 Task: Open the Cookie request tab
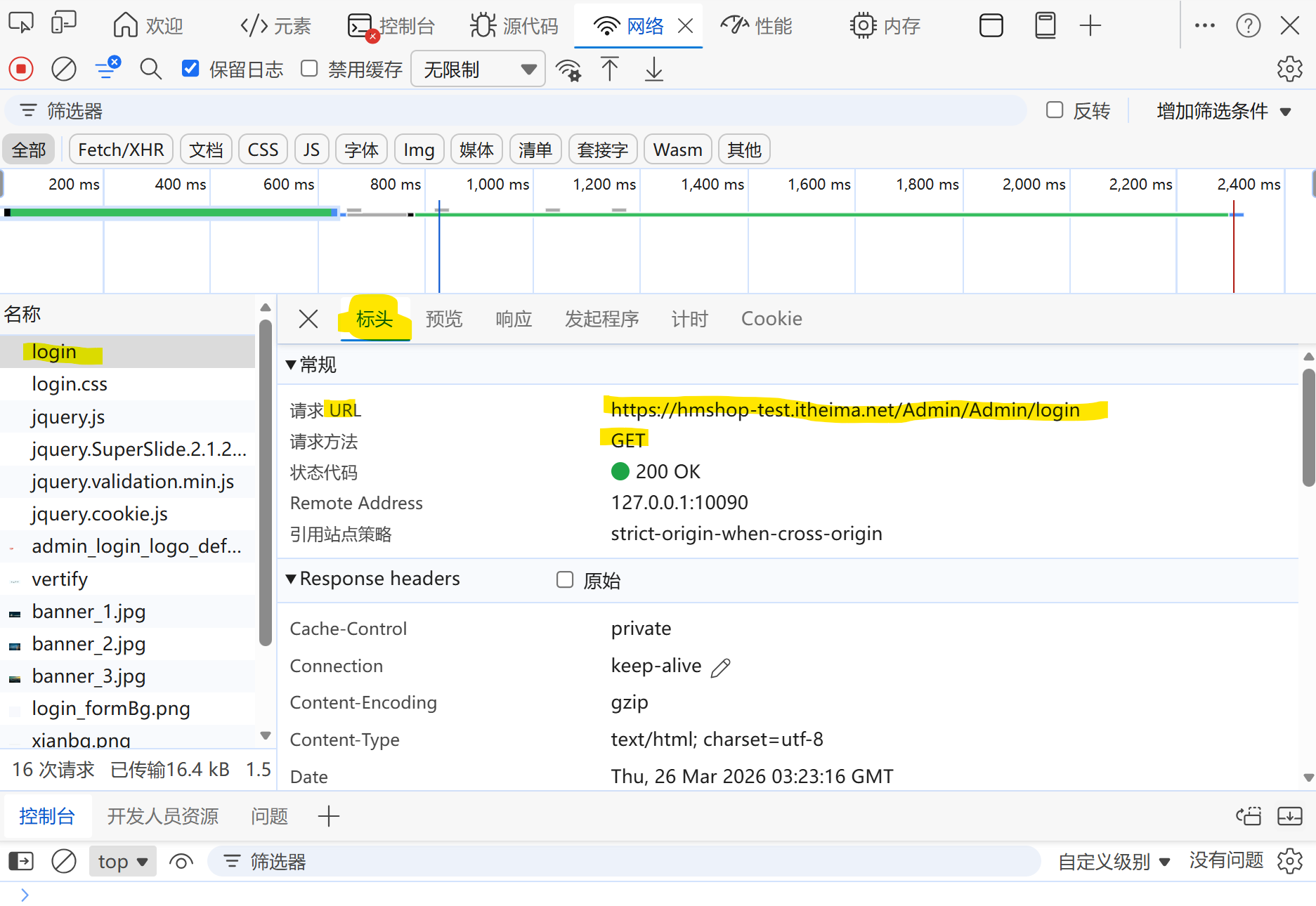tap(771, 319)
